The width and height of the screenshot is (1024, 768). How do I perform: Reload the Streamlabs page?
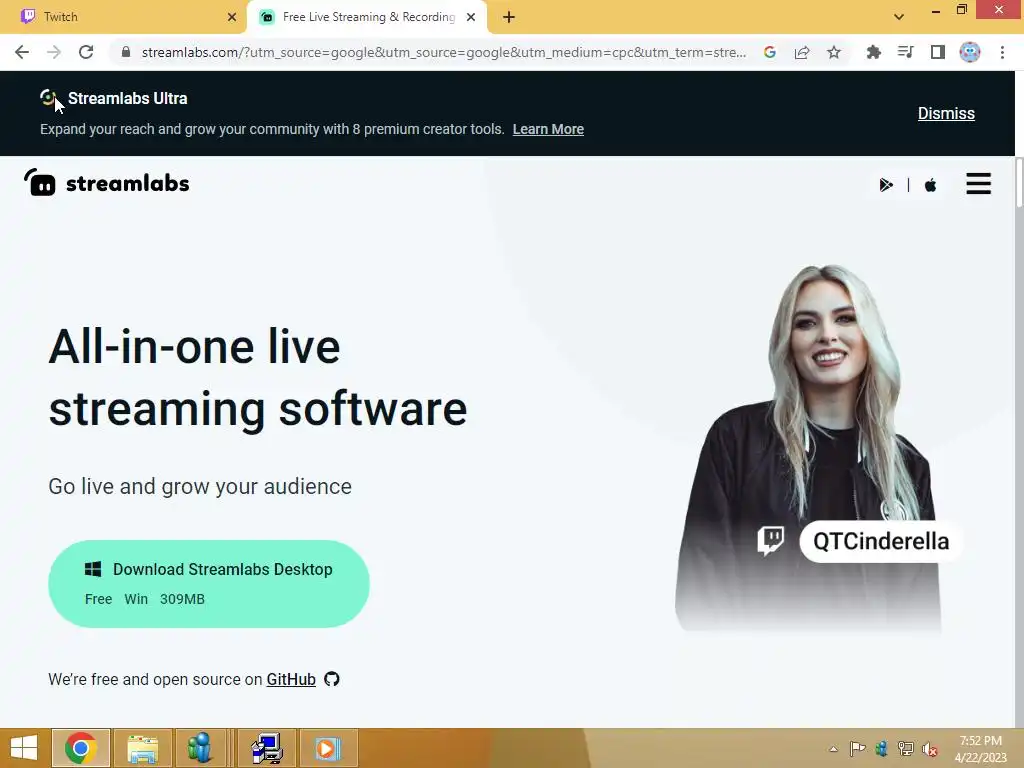tap(86, 52)
